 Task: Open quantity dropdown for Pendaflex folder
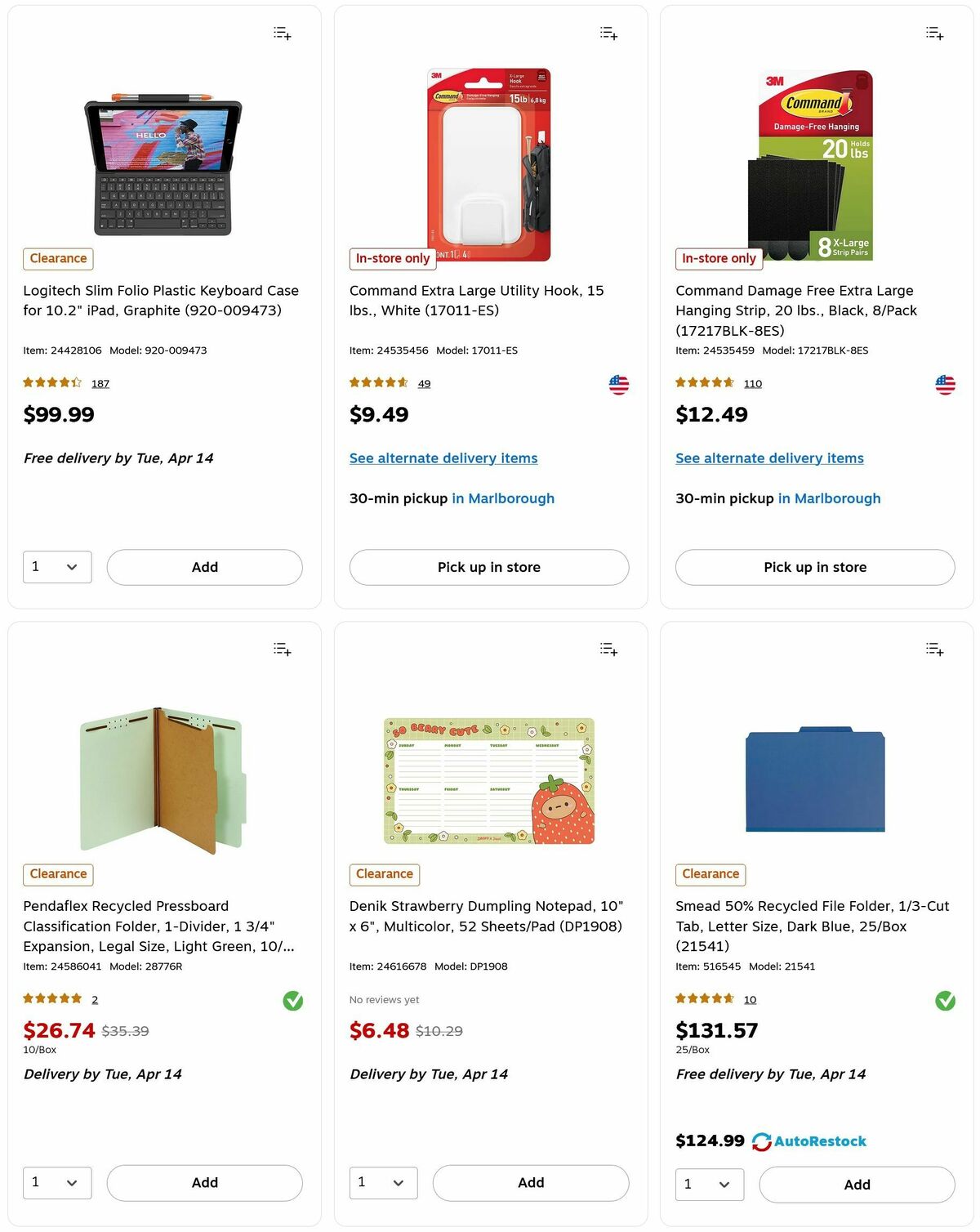(56, 1182)
